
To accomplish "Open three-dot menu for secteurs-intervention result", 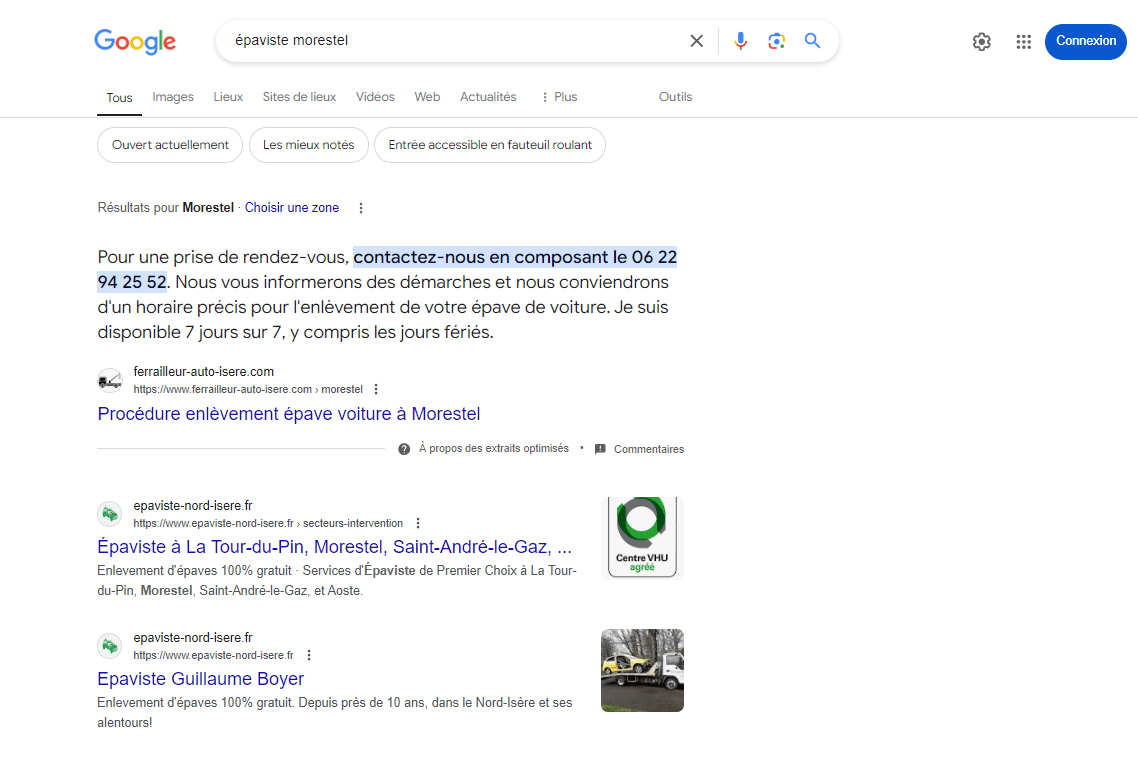I will pos(418,523).
